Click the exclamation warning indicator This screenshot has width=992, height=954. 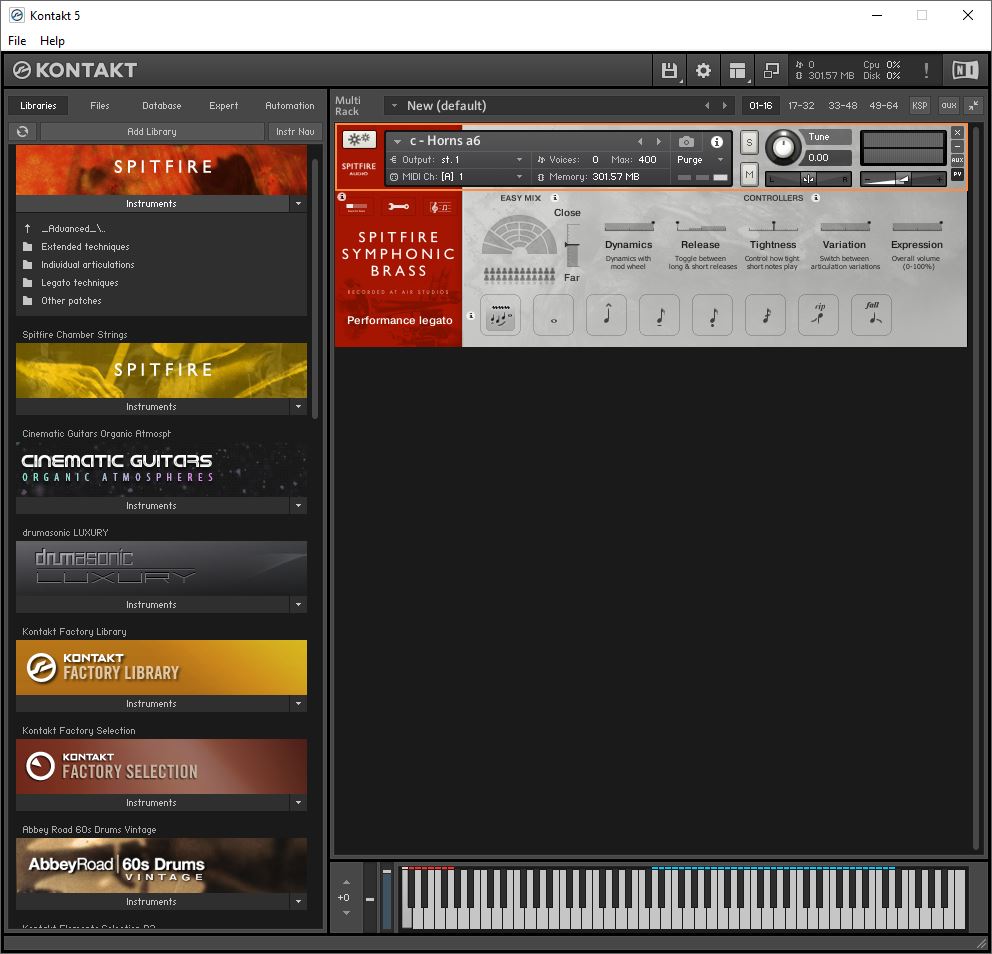pyautogui.click(x=926, y=70)
